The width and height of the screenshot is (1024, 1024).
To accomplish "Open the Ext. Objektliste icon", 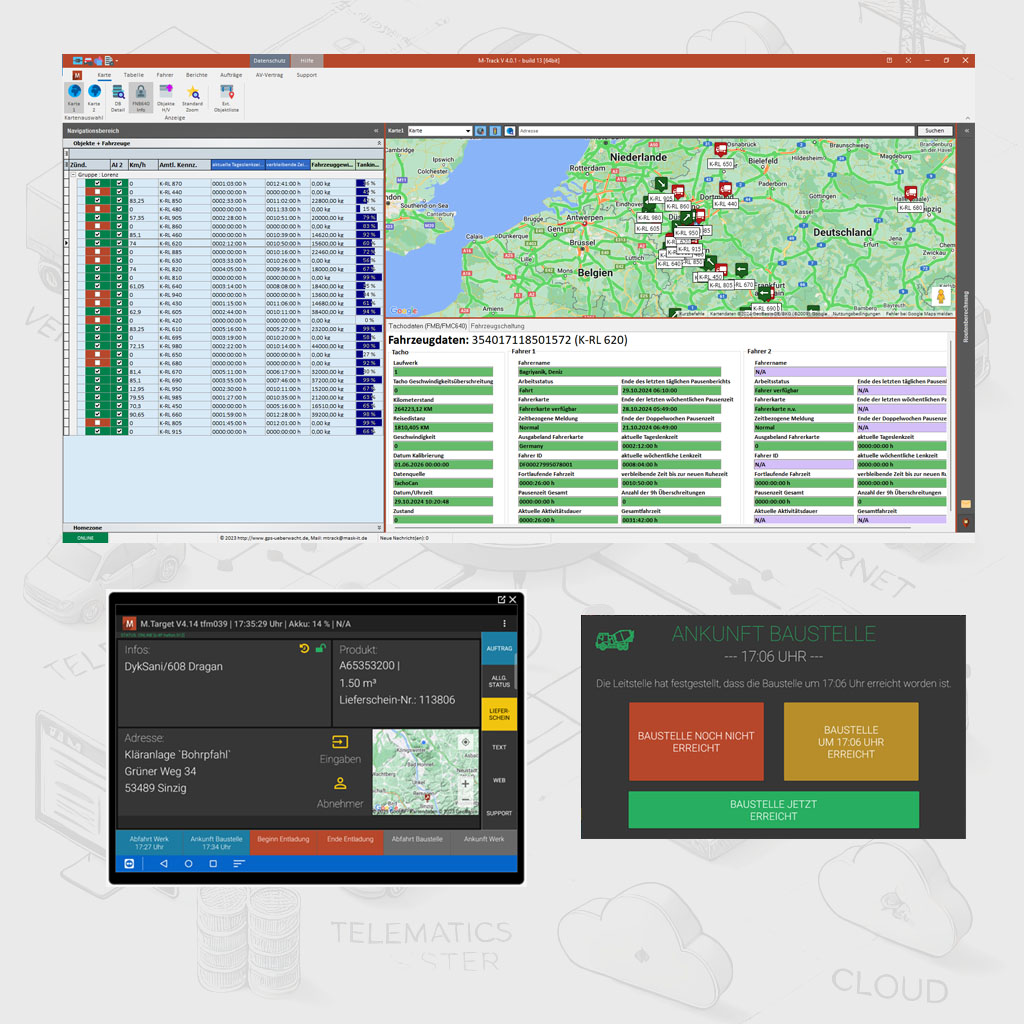I will 226,91.
